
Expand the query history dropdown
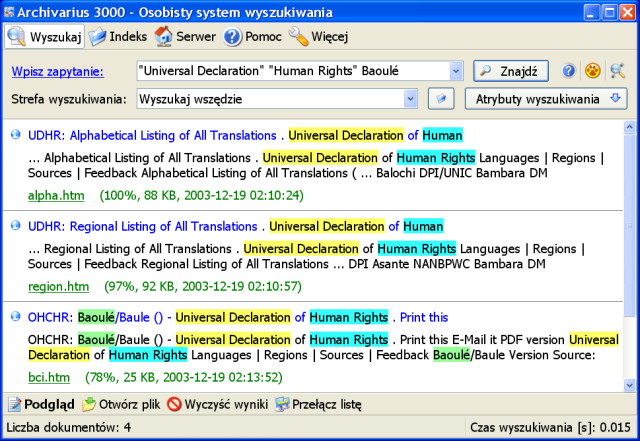456,72
